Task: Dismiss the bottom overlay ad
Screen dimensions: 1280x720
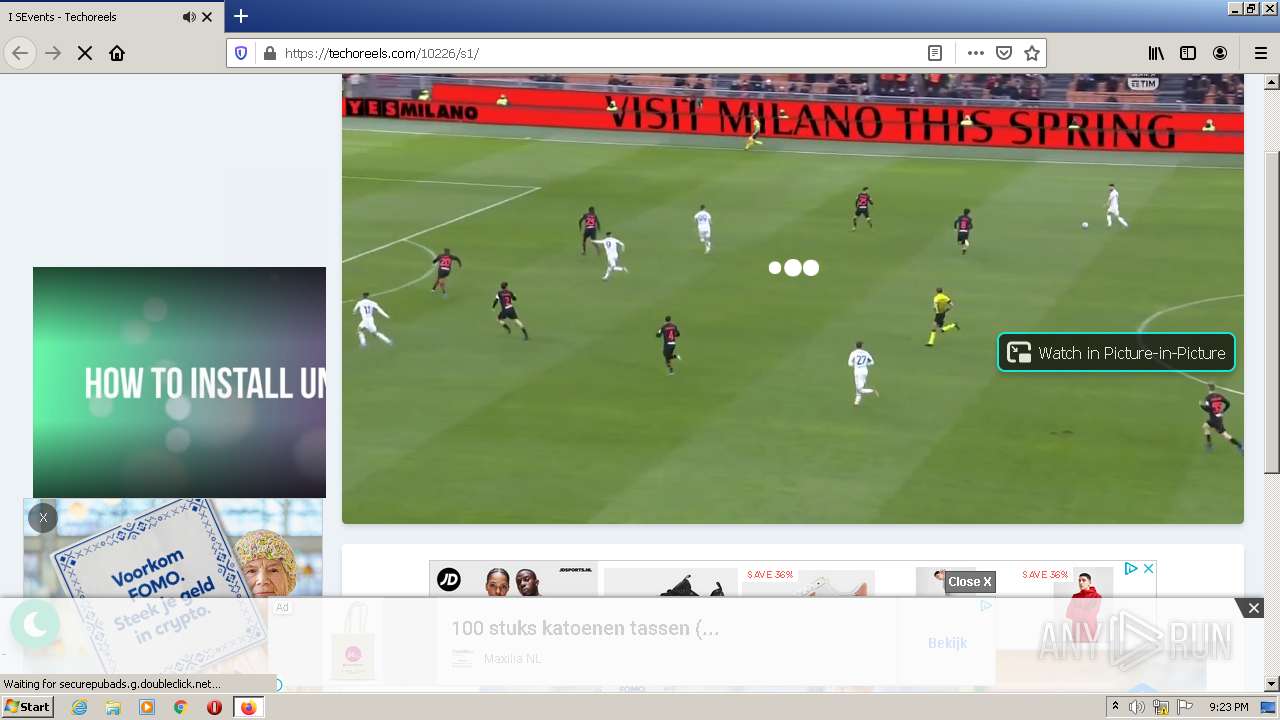Action: [1253, 608]
